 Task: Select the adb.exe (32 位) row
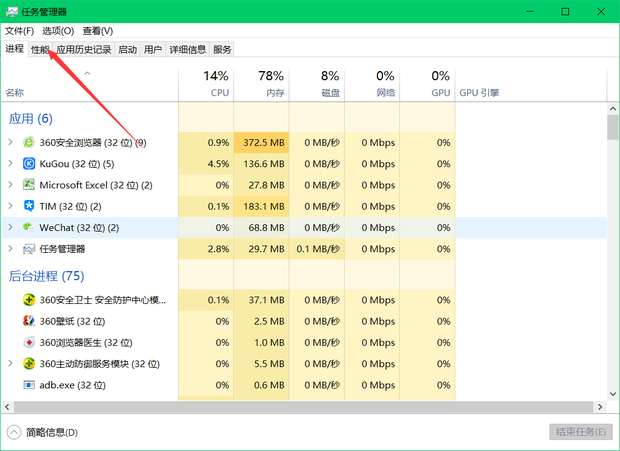point(304,385)
